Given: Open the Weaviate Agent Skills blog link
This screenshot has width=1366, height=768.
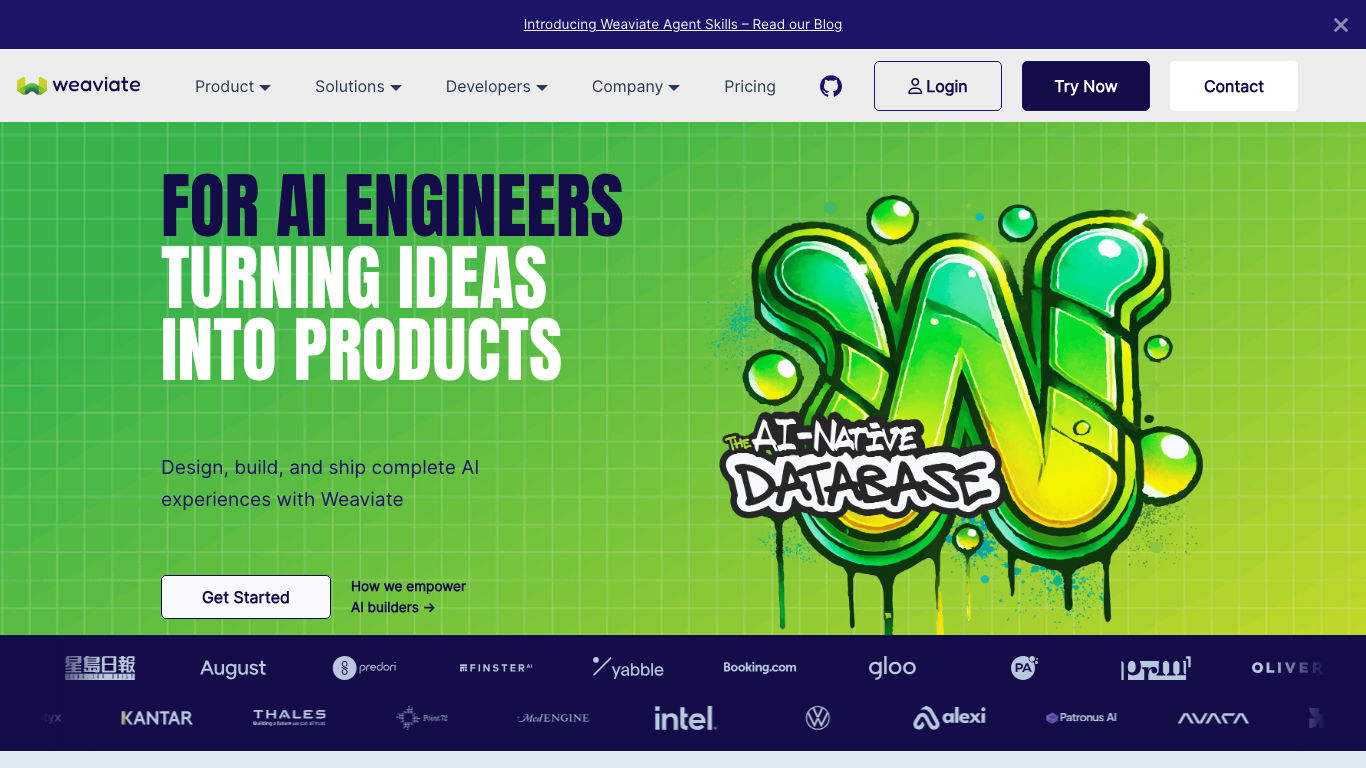Looking at the screenshot, I should coord(683,24).
